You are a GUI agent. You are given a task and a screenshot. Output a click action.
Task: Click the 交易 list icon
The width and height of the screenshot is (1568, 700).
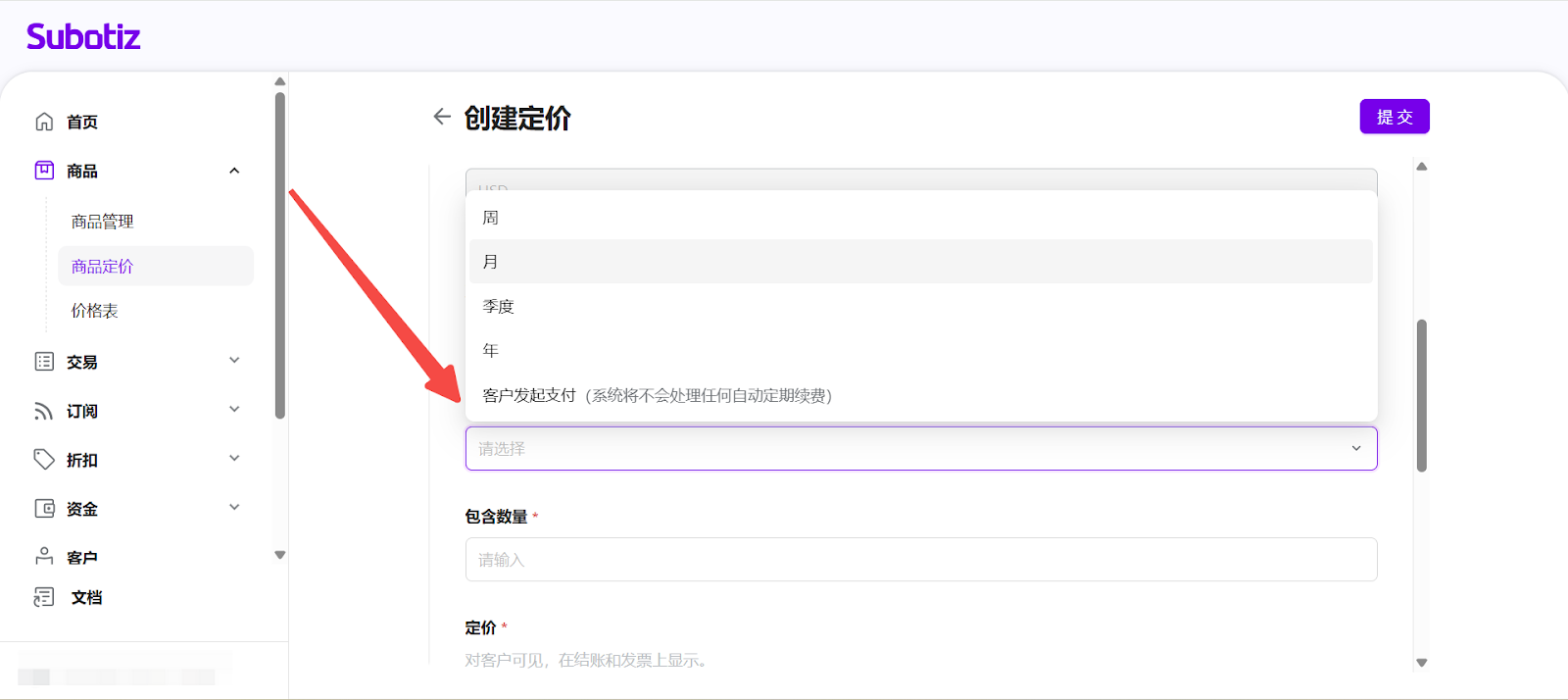click(x=44, y=362)
